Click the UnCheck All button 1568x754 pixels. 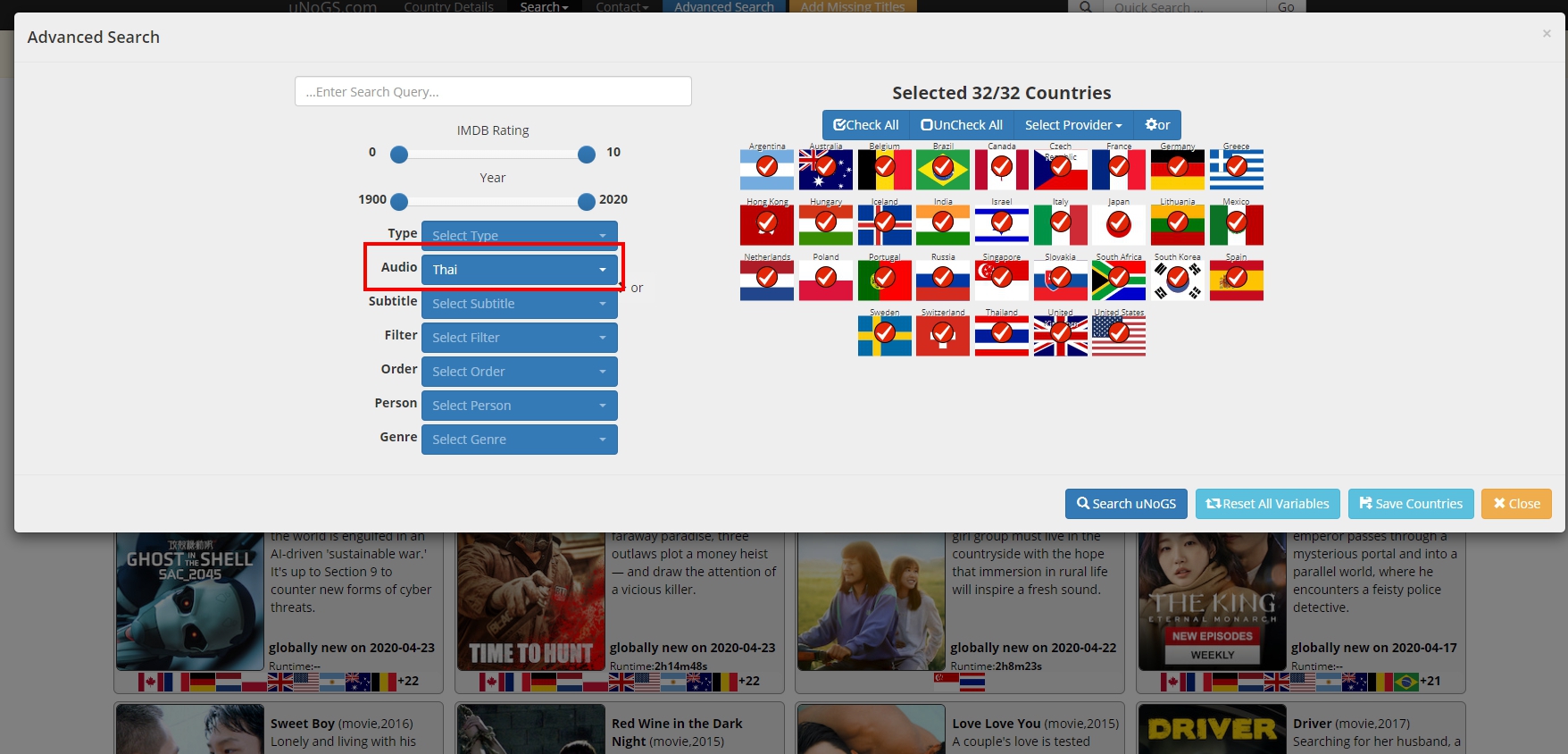(x=962, y=125)
